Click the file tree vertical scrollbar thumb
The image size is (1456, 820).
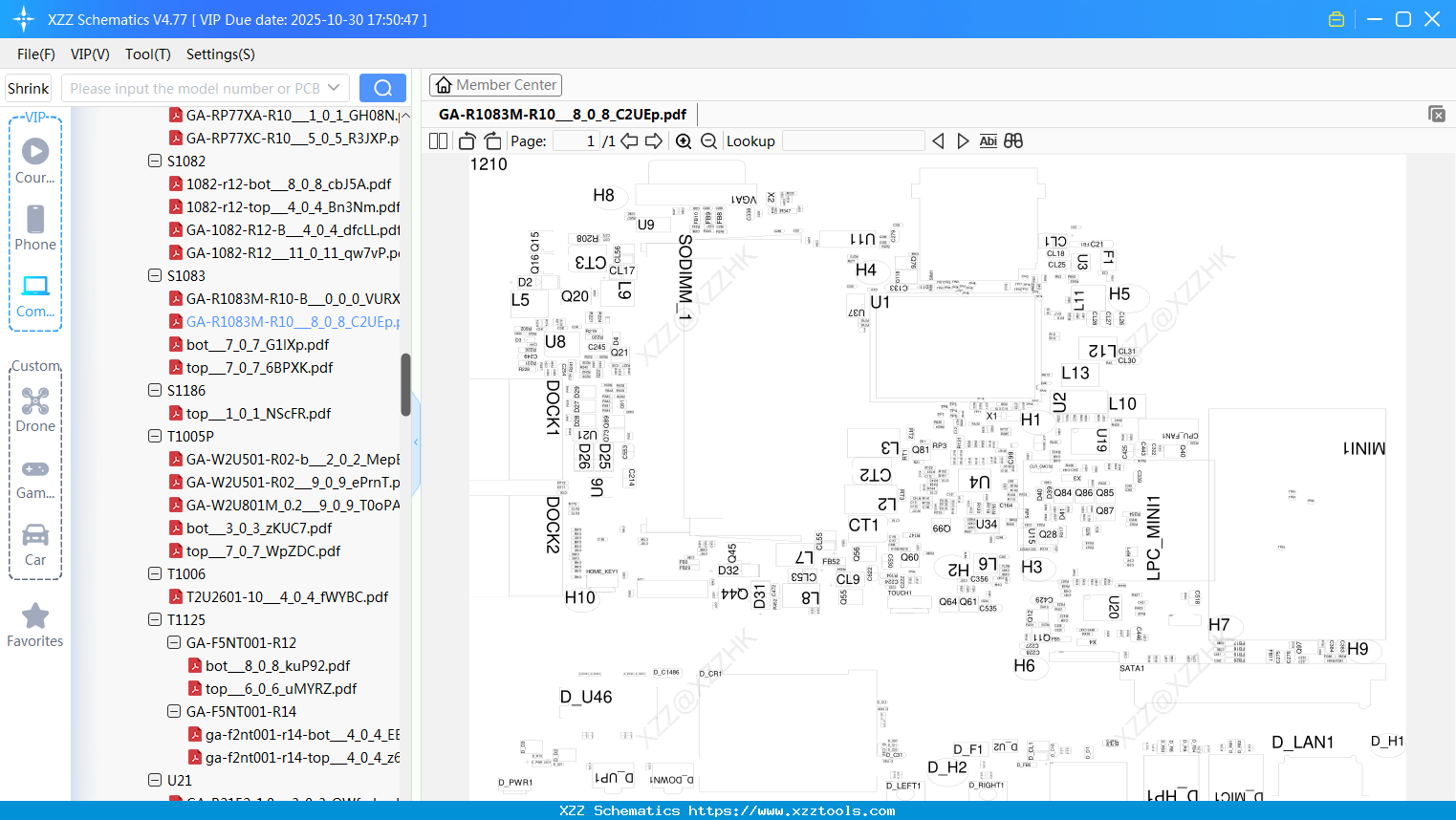405,384
